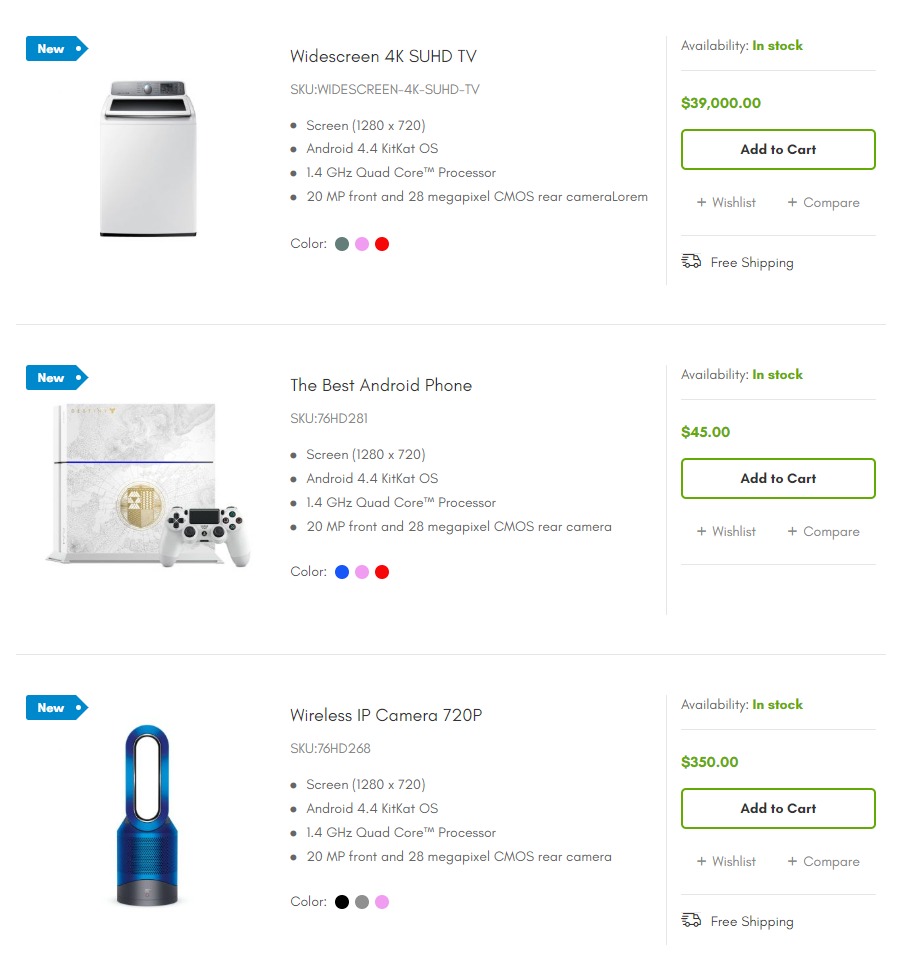Select gray-green color for Widescreen 4K SUHD TV
This screenshot has width=924, height=975.
click(342, 244)
